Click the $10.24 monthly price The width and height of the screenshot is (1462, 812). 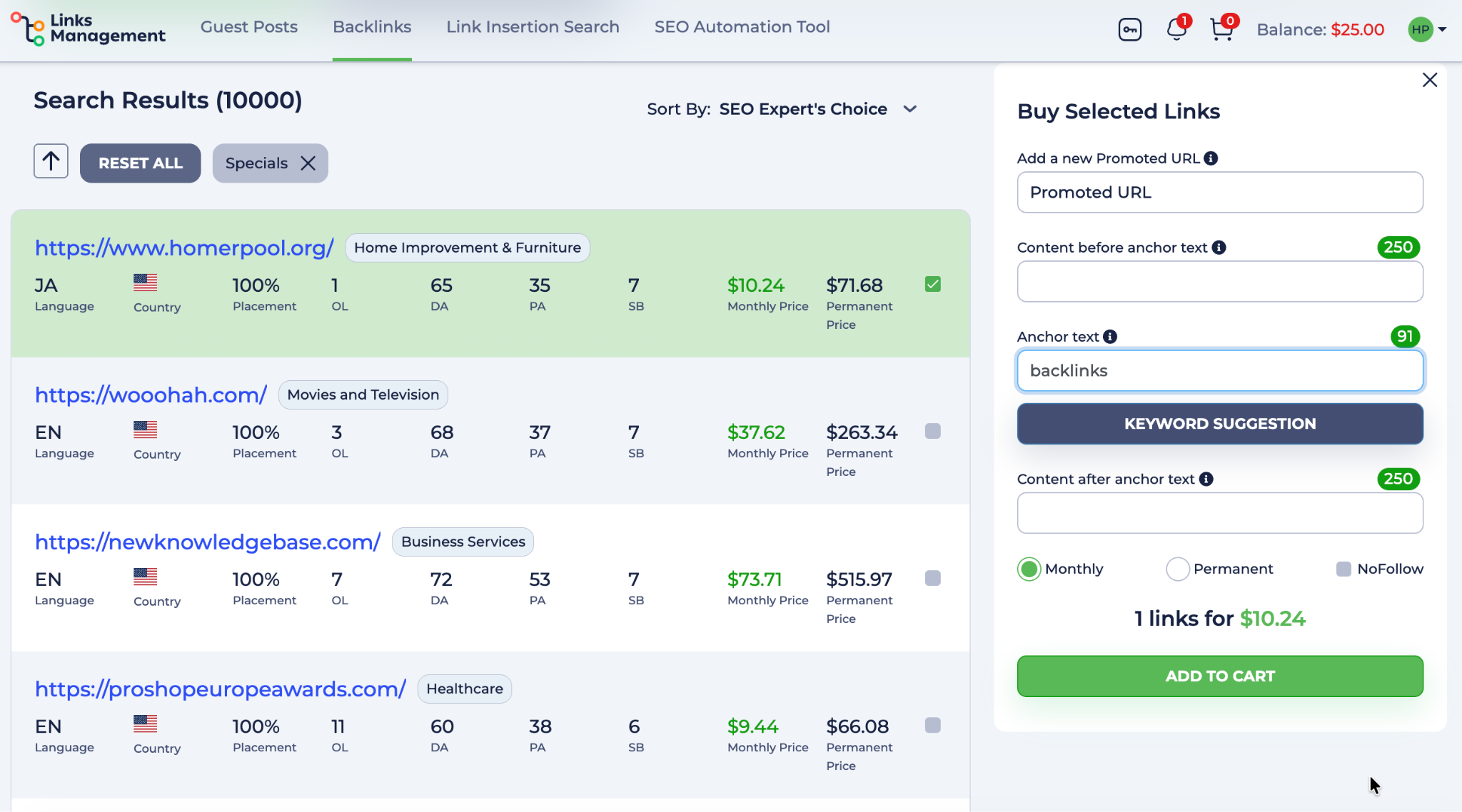(756, 285)
